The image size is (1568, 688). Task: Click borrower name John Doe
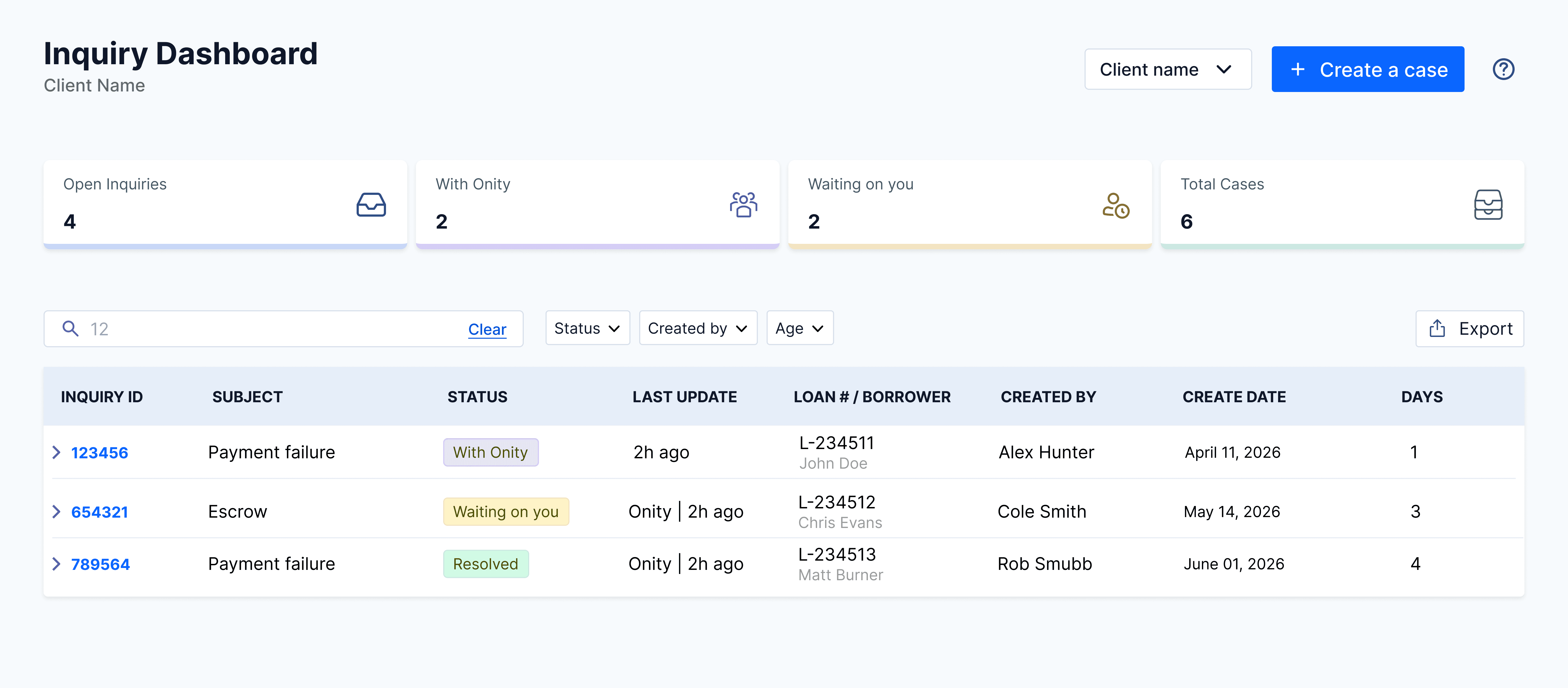pos(833,463)
